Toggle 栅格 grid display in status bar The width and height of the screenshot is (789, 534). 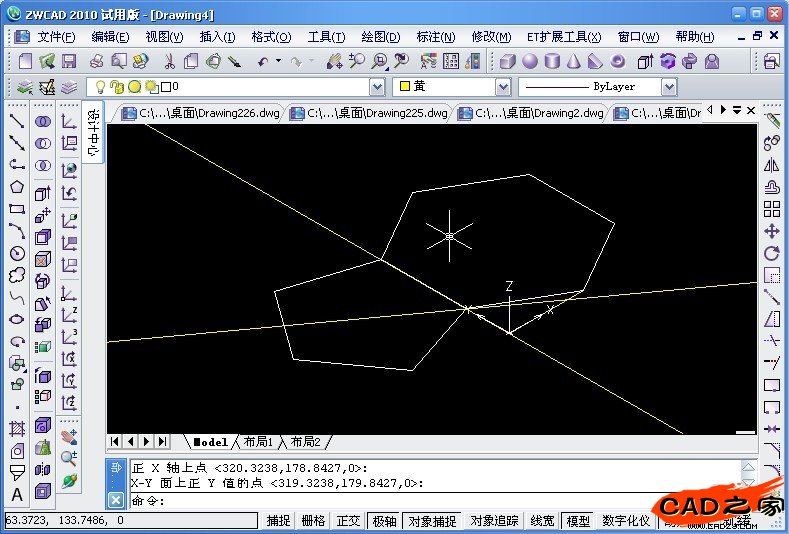click(x=313, y=520)
